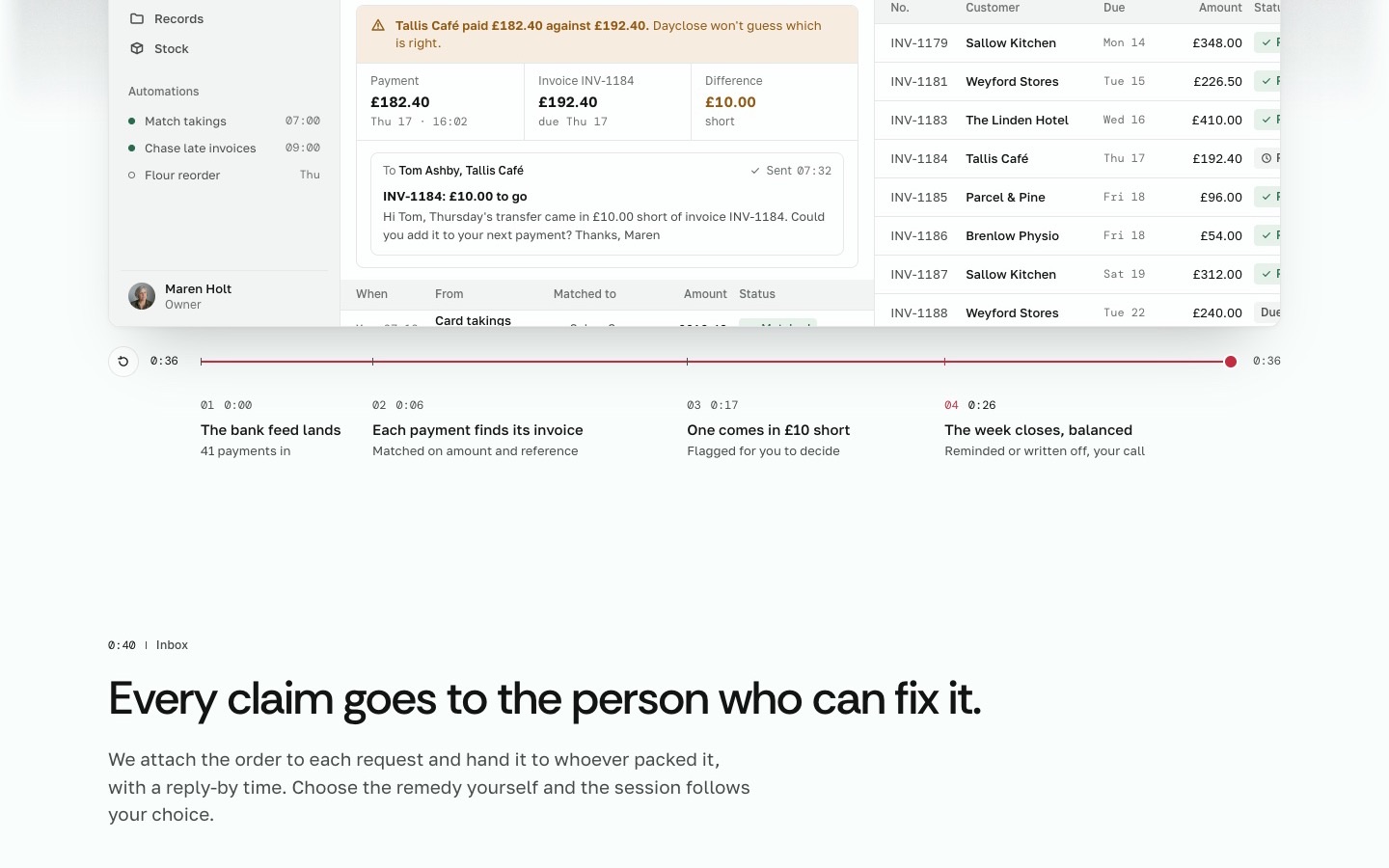Jump to the end of the timeline playhead
The image size is (1389, 868).
1231,362
